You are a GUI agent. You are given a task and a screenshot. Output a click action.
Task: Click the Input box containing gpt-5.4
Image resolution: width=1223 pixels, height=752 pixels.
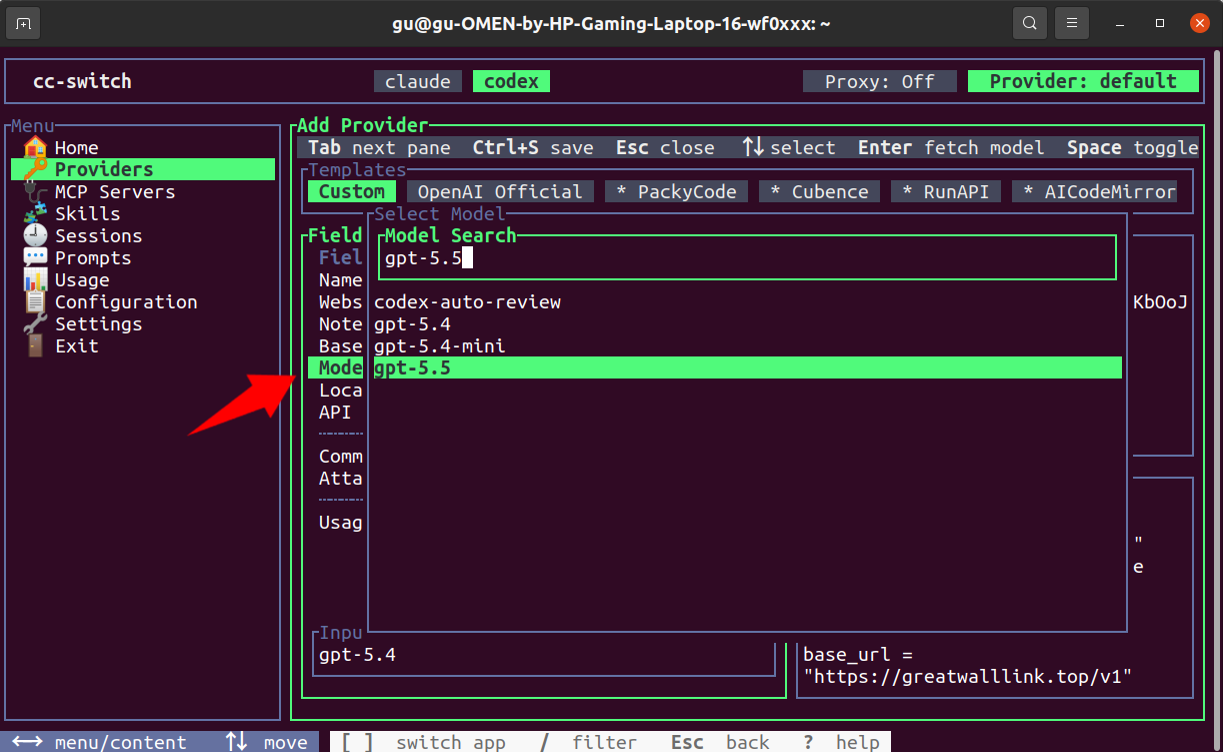click(x=544, y=656)
